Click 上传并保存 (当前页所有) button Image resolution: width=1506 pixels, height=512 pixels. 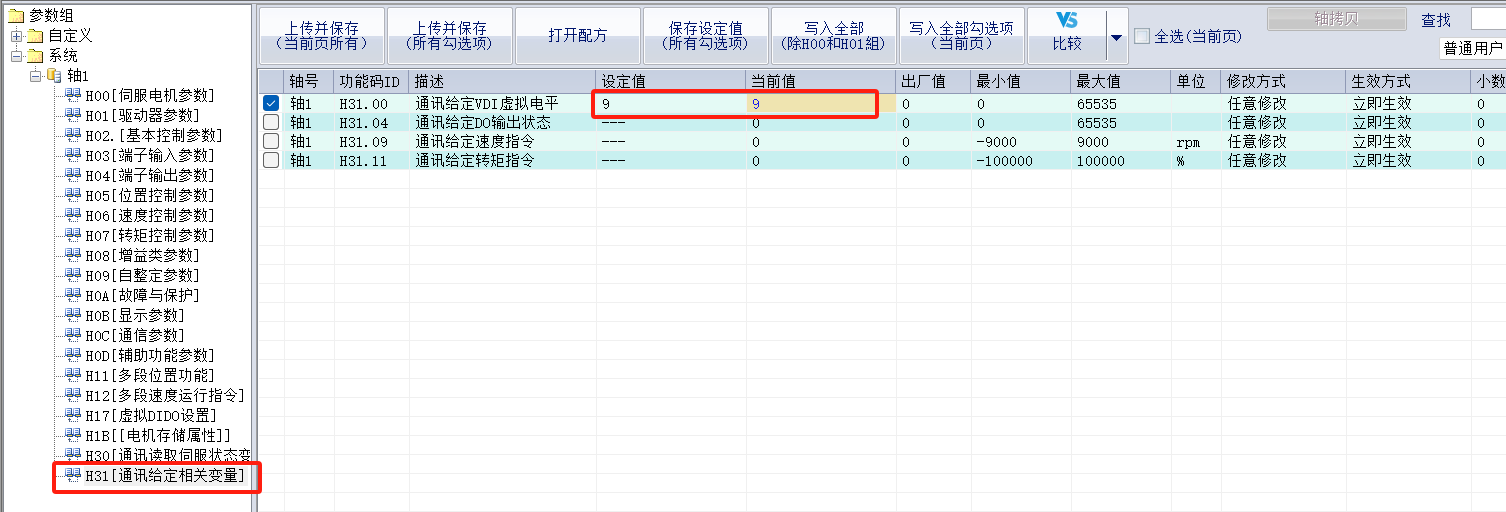(321, 36)
